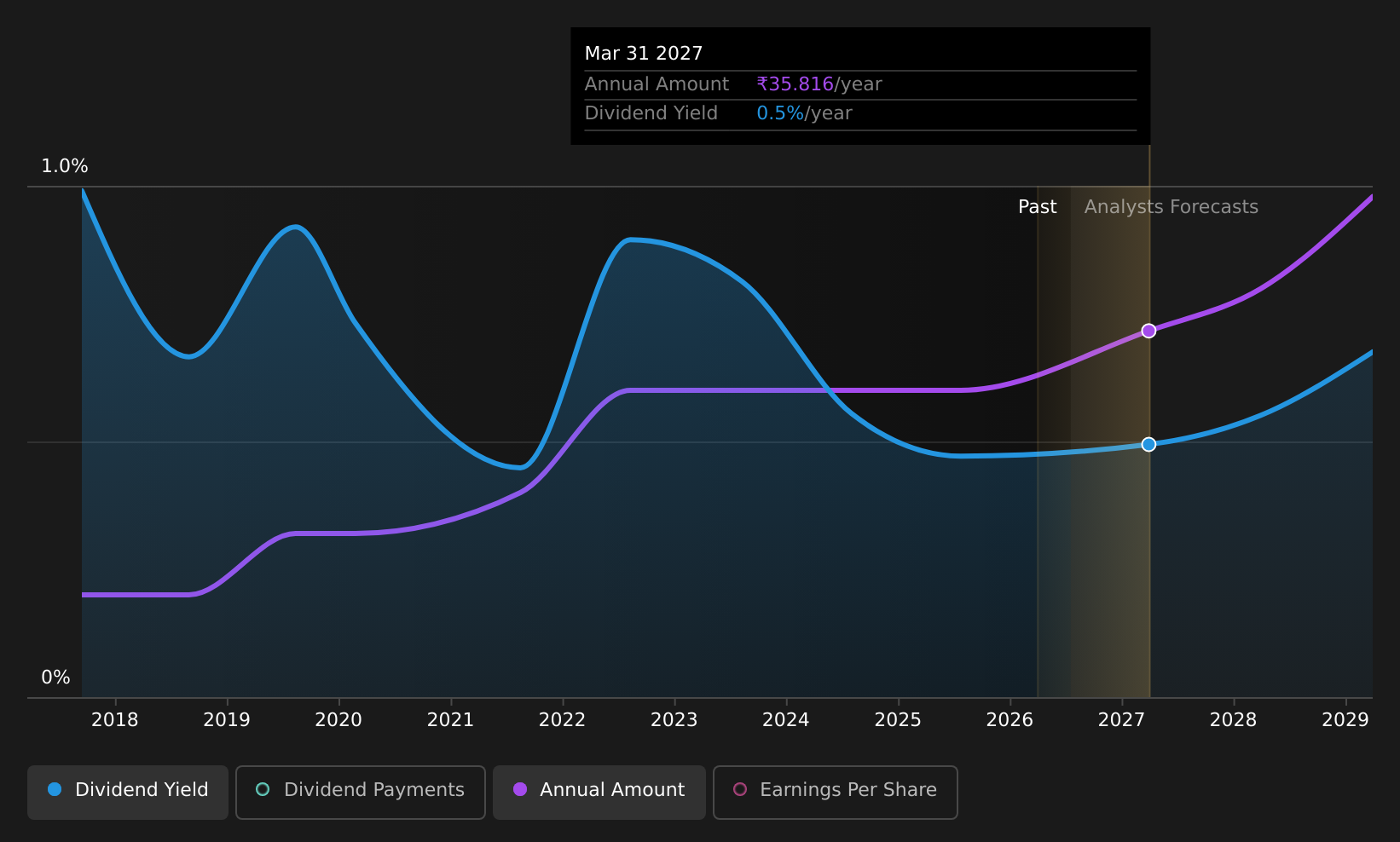Click the 2028 x-axis label
Image resolution: width=1400 pixels, height=842 pixels.
click(1234, 720)
